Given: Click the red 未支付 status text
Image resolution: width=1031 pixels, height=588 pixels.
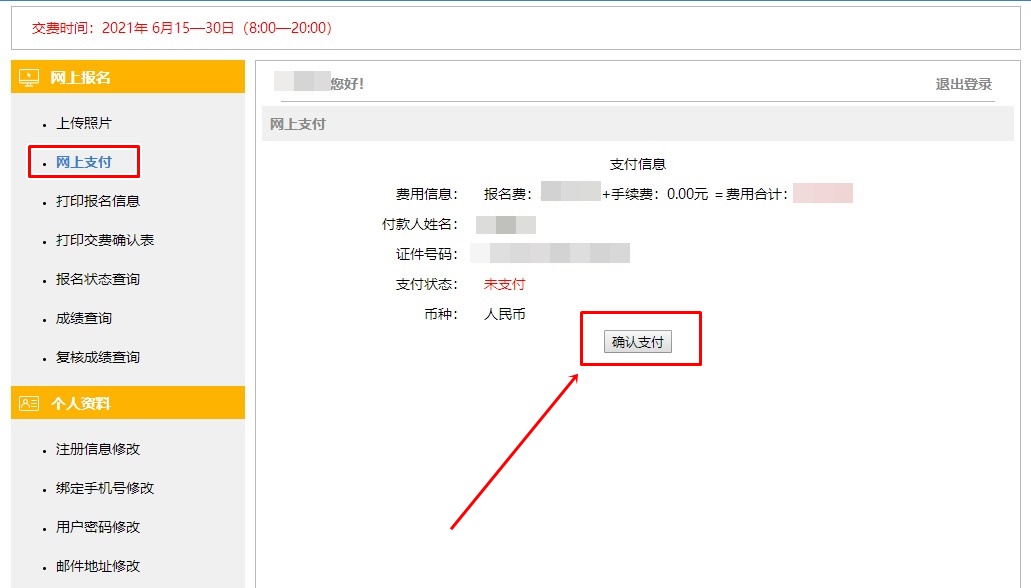Looking at the screenshot, I should click(x=504, y=284).
